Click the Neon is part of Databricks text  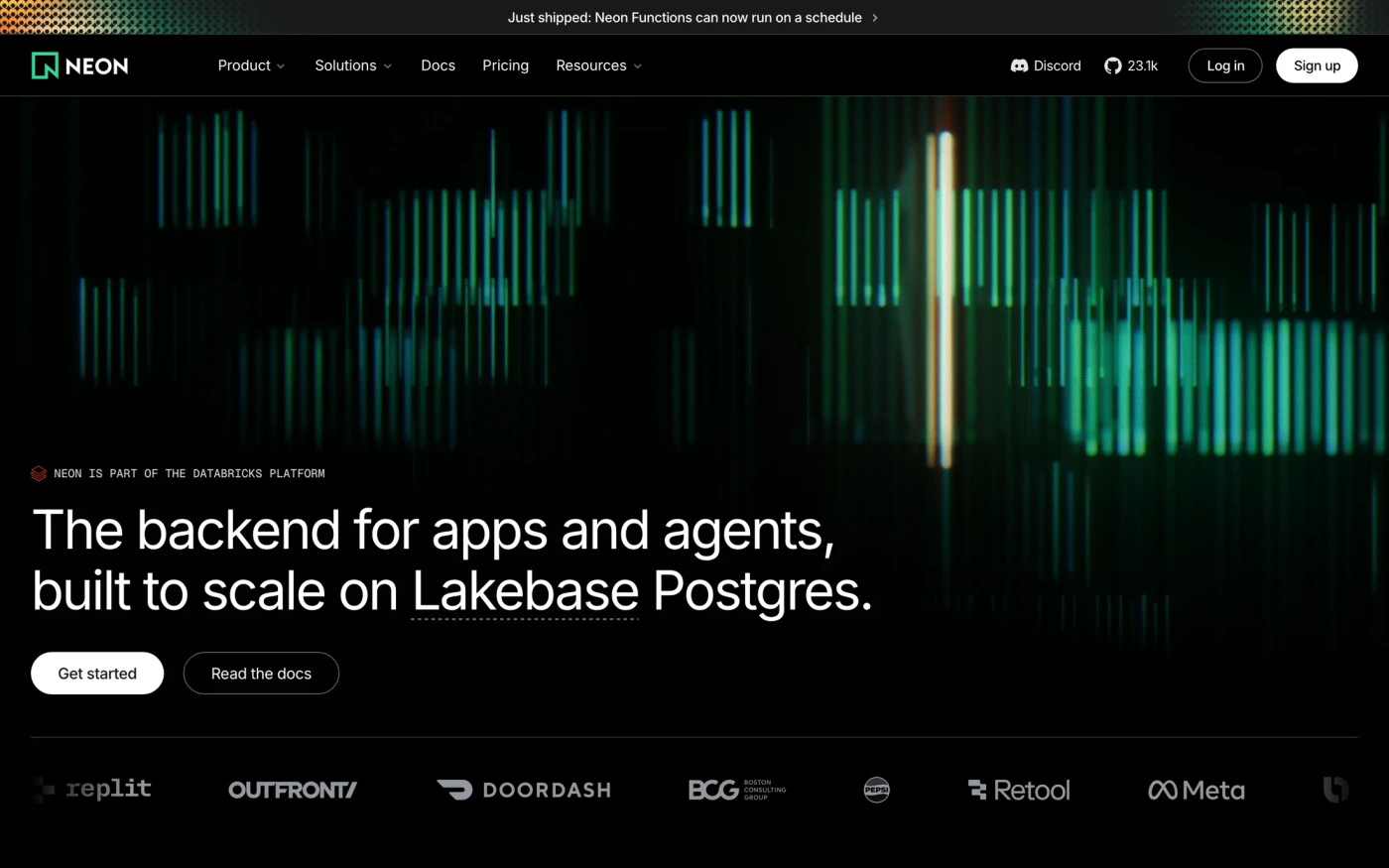click(189, 473)
